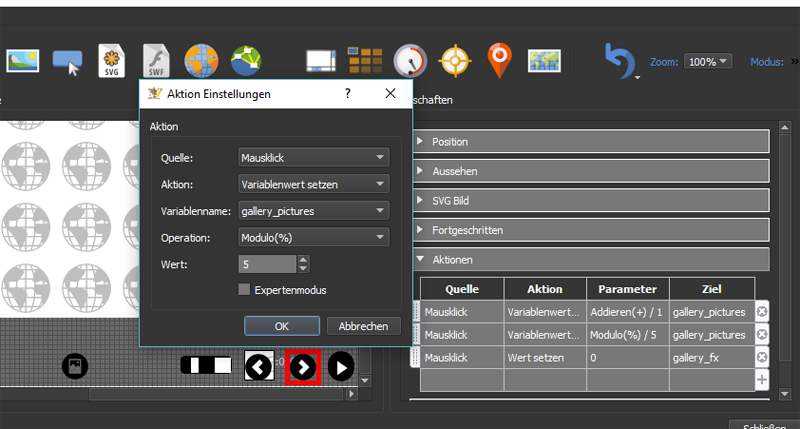Click the orange map pin icon
This screenshot has height=429, width=800.
pyautogui.click(x=499, y=61)
